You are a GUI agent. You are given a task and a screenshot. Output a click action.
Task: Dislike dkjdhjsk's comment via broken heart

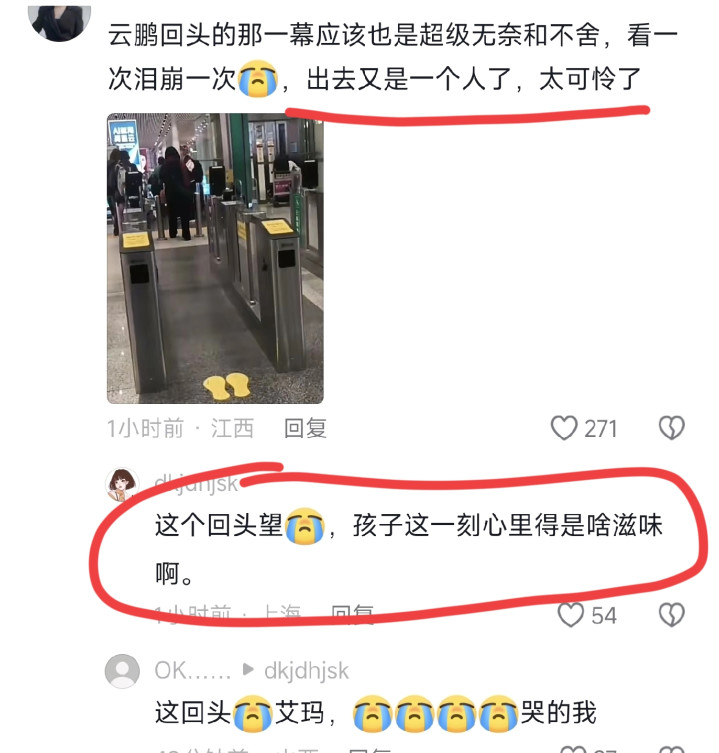click(671, 615)
